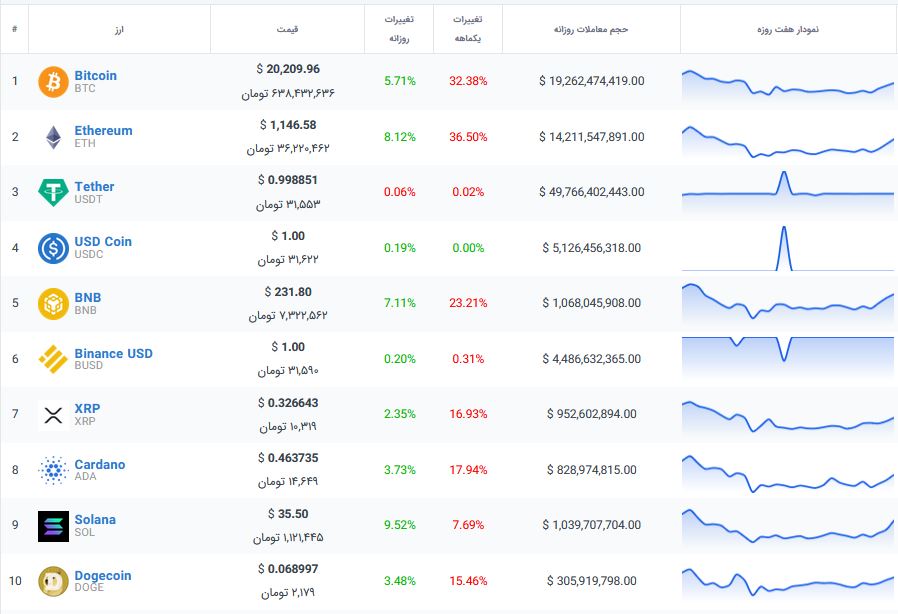Select the Solana price $ 35.50
The image size is (898, 614).
point(288,514)
